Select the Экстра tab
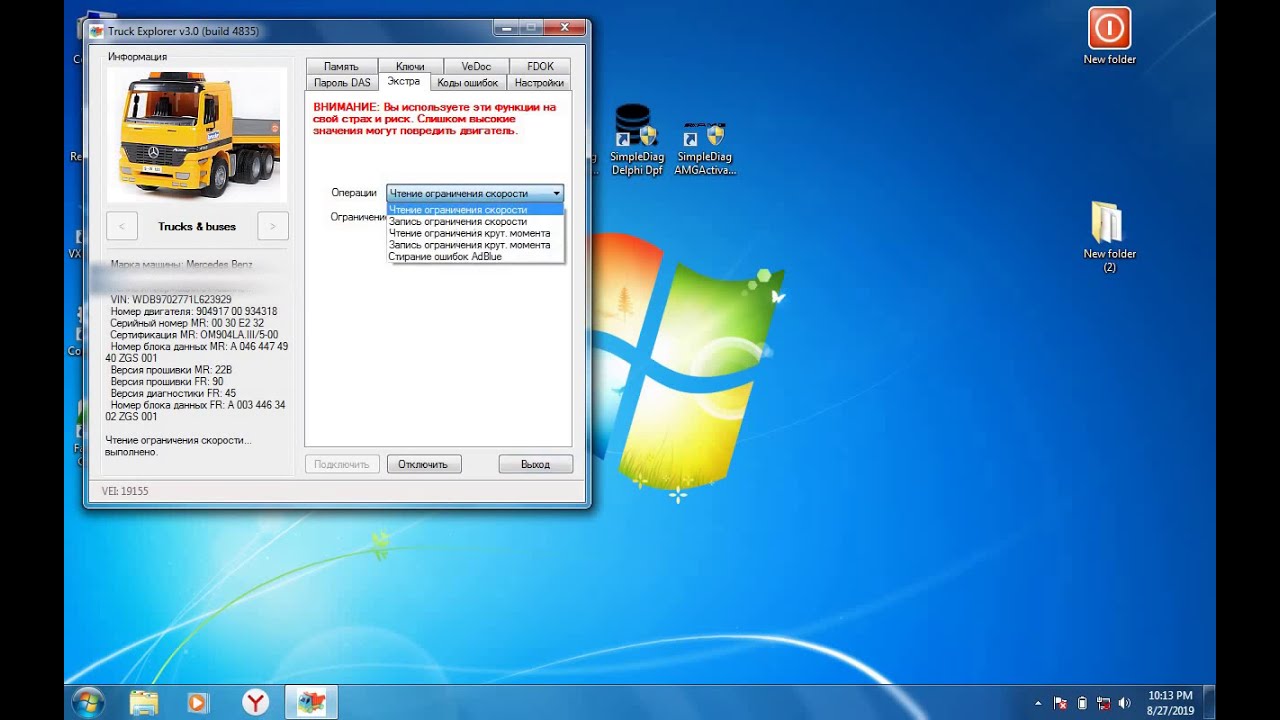This screenshot has height=720, width=1280. pos(403,81)
